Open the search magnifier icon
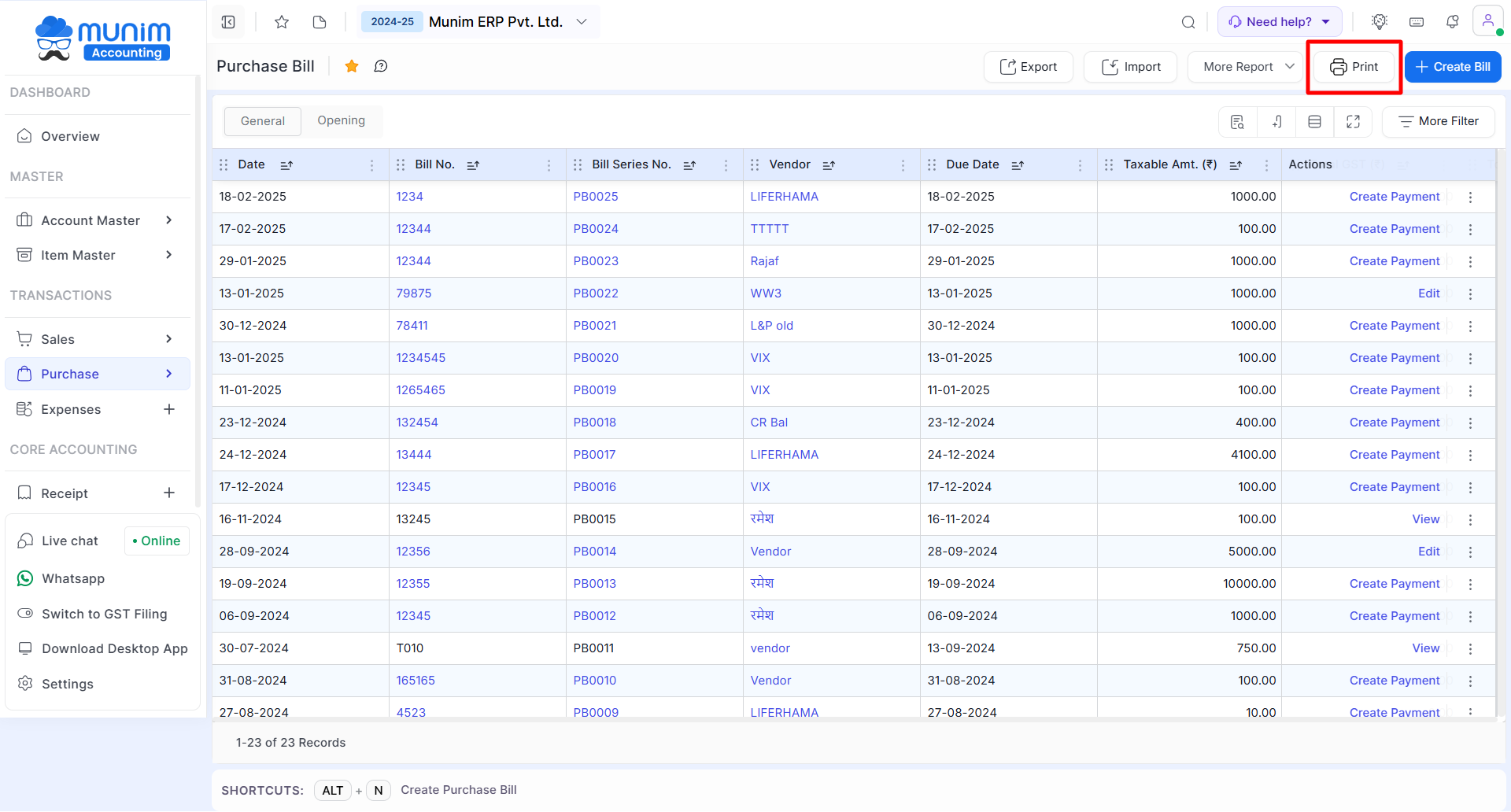Image resolution: width=1511 pixels, height=812 pixels. tap(1188, 22)
